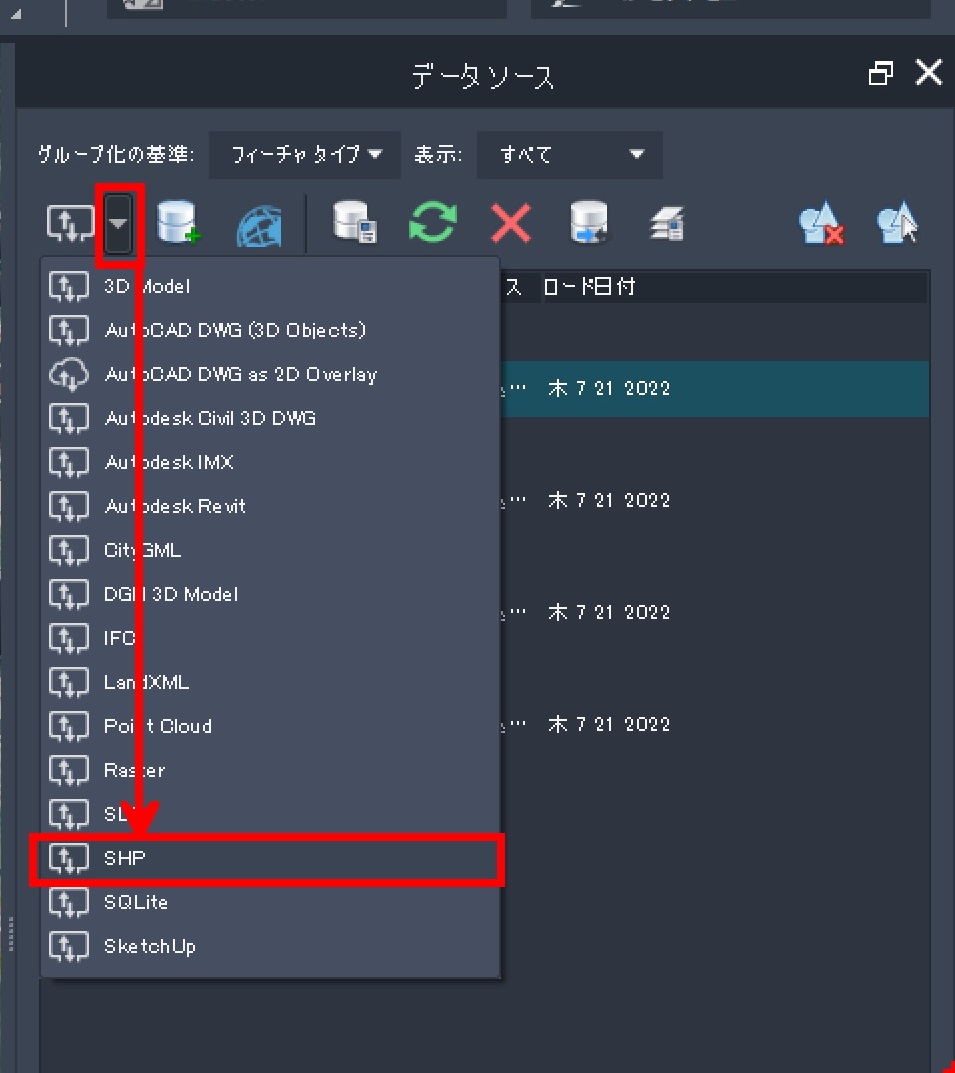
Task: Click the shapes with cursor selection icon
Action: coord(898,222)
